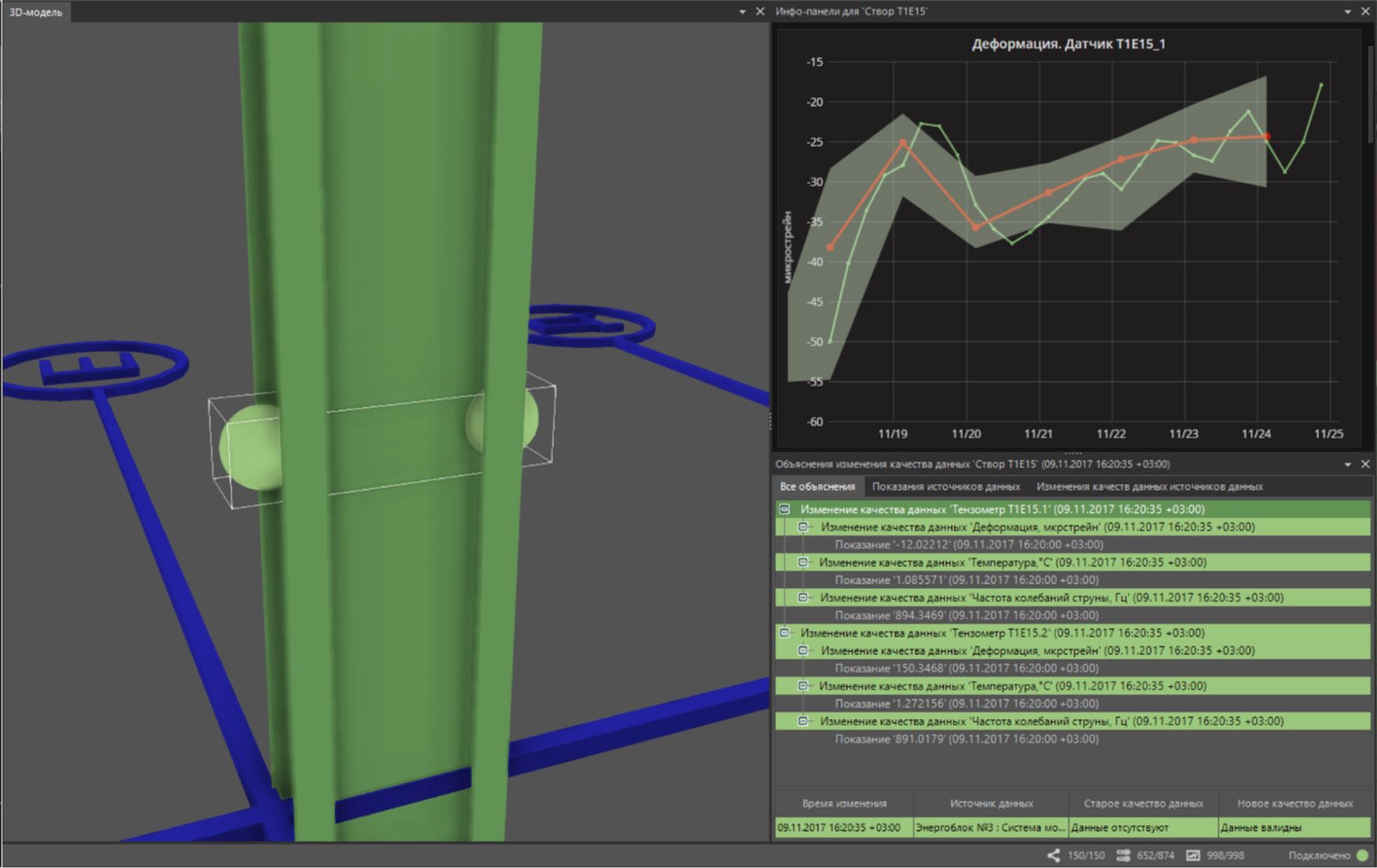
Task: Click the '150/150' status bar counter
Action: (x=1086, y=855)
